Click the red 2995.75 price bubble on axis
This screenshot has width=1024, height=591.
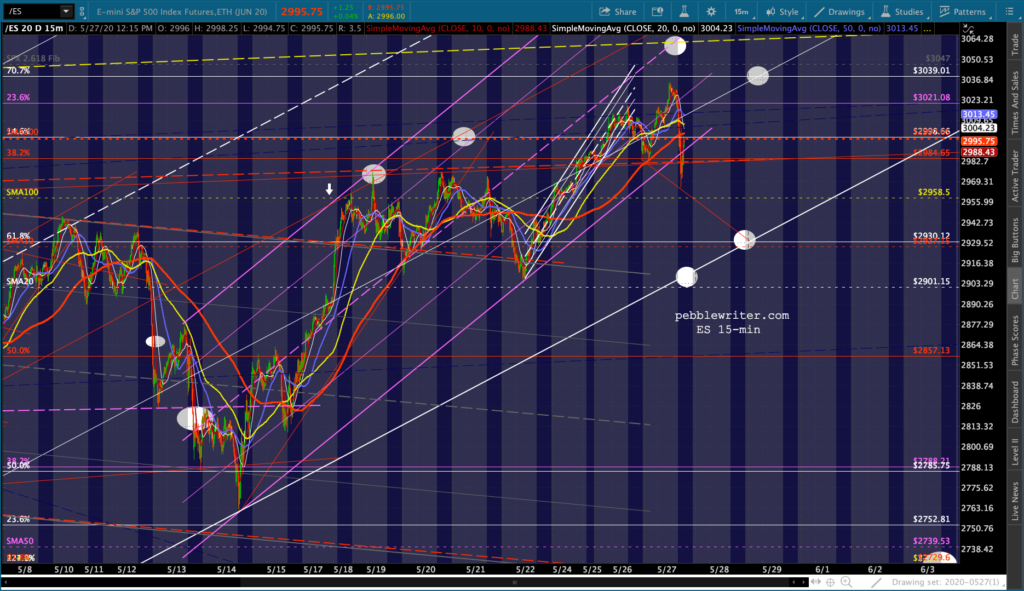978,141
